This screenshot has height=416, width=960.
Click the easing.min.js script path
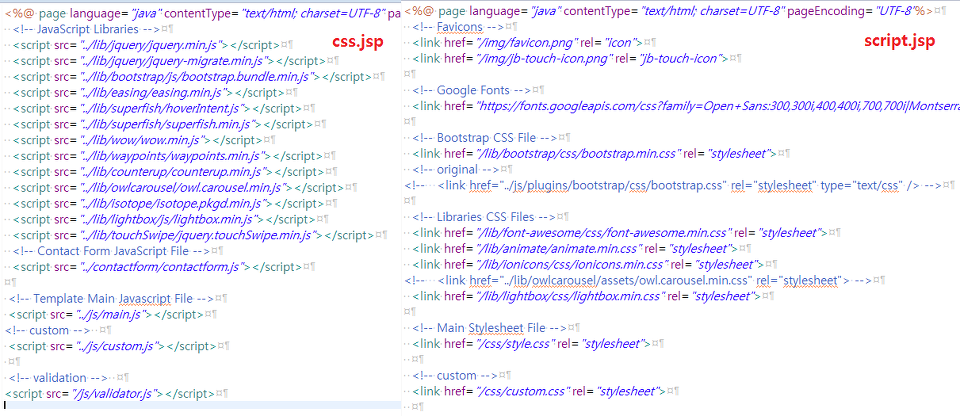(x=156, y=93)
